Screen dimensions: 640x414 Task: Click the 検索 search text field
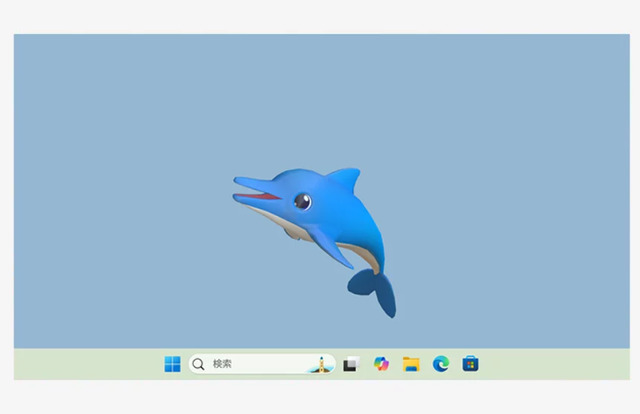click(x=250, y=364)
